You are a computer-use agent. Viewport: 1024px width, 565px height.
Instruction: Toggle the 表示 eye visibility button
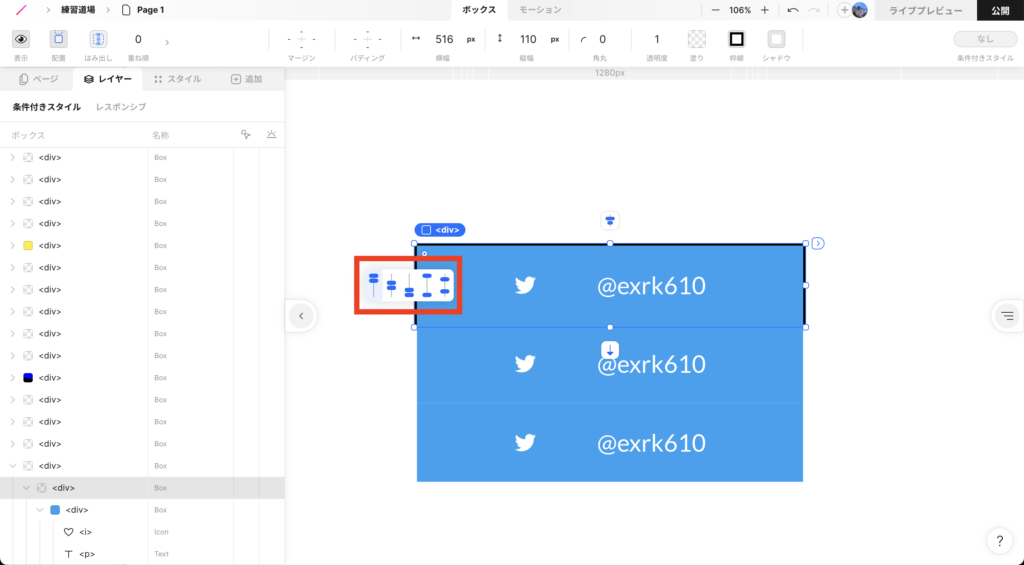[x=21, y=39]
